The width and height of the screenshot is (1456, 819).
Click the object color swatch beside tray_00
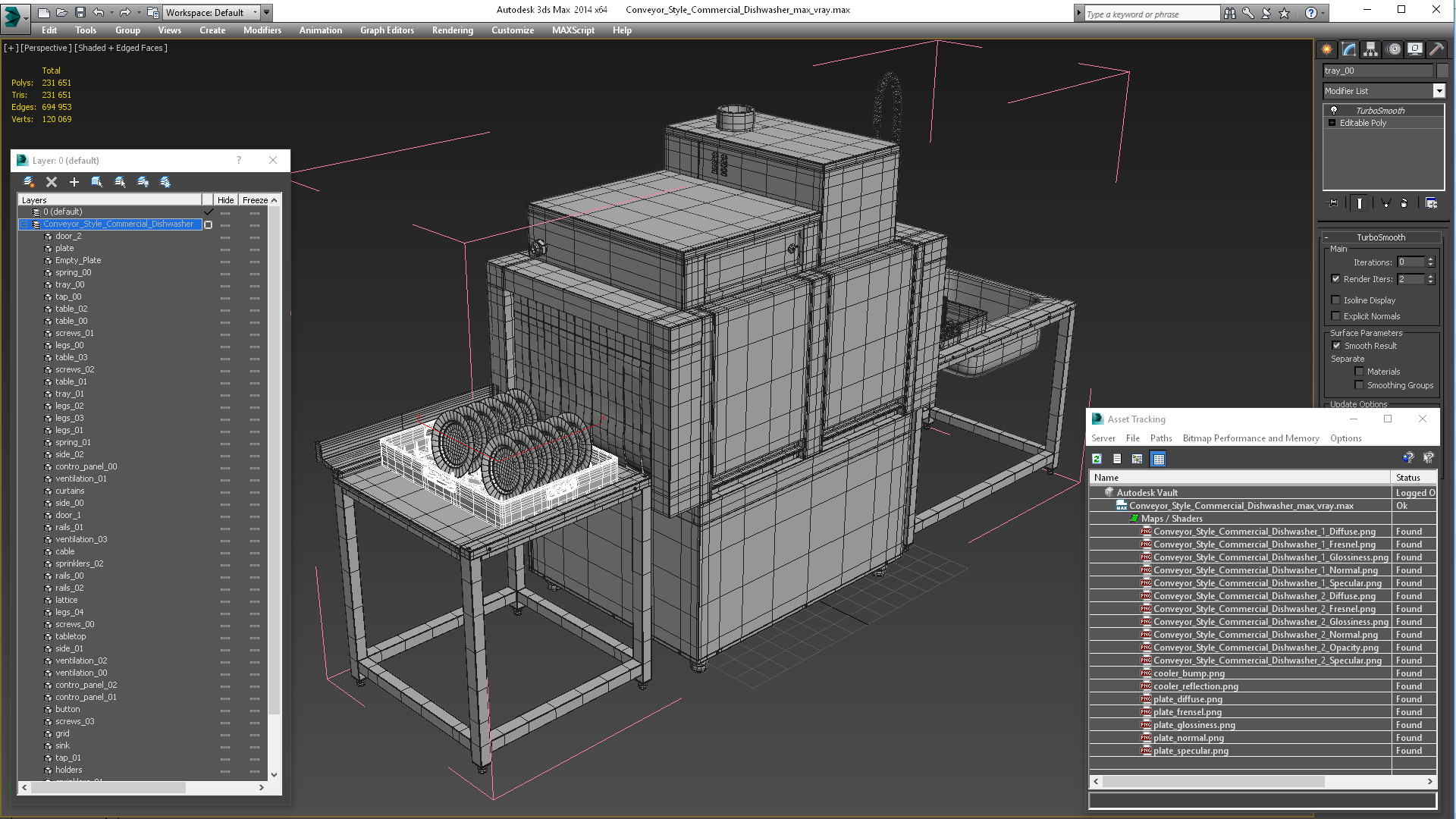click(1442, 71)
